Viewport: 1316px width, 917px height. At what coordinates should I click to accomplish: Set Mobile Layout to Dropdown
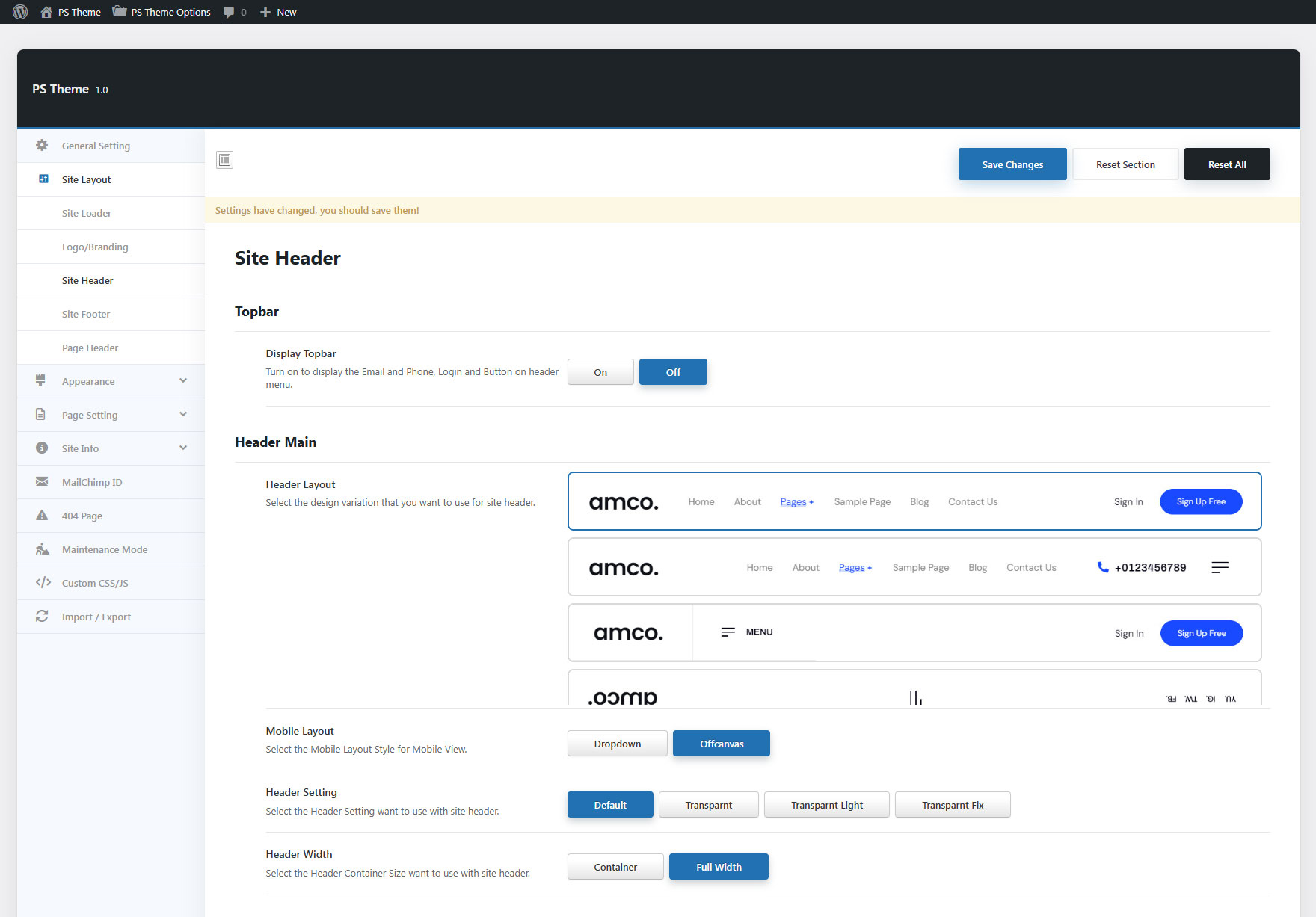point(617,744)
